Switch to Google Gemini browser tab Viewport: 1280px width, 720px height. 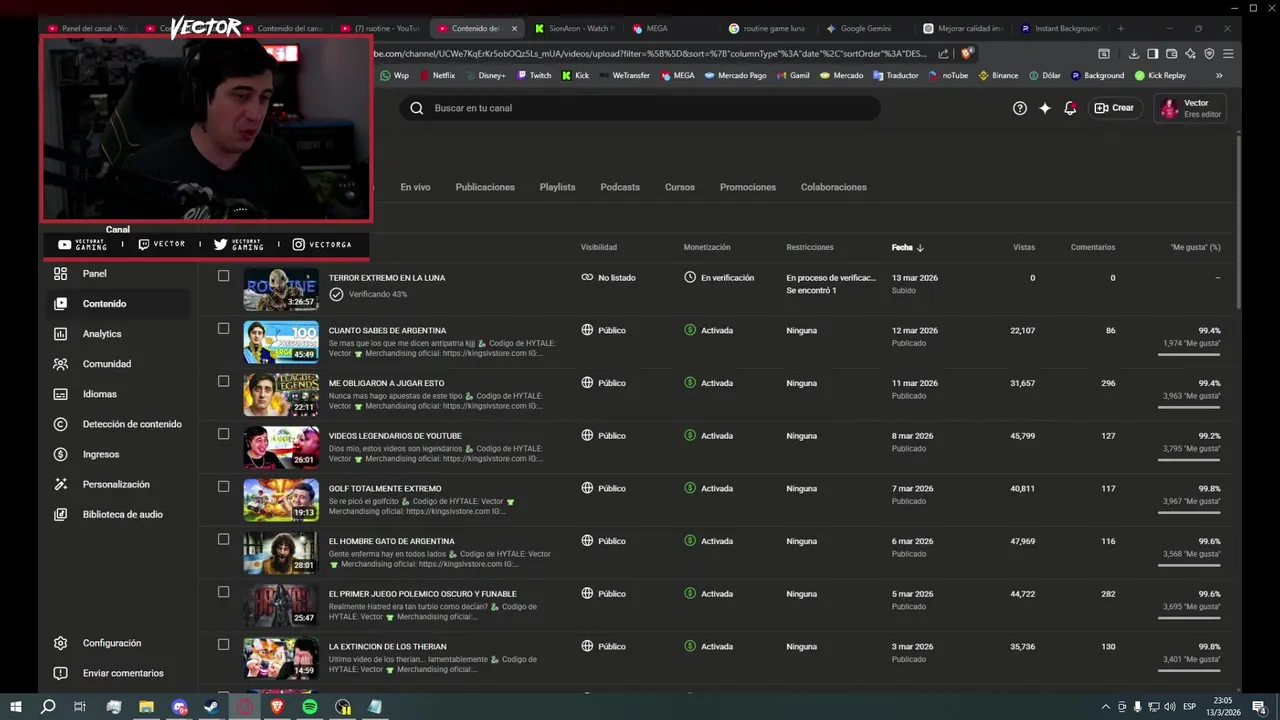tap(865, 28)
